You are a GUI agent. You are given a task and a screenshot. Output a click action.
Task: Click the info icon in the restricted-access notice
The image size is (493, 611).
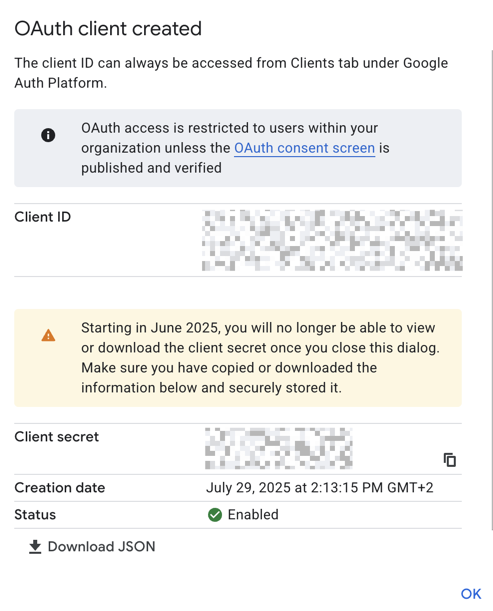coord(48,135)
